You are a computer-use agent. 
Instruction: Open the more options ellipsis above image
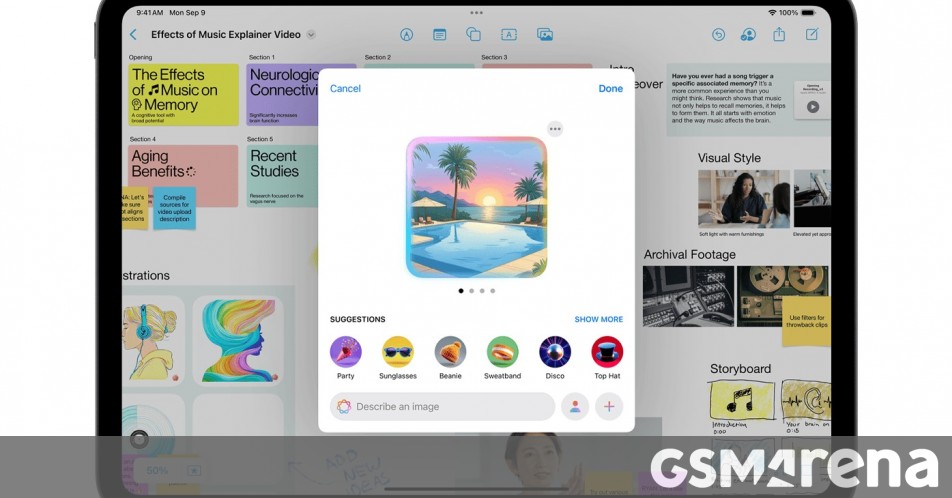coord(555,128)
